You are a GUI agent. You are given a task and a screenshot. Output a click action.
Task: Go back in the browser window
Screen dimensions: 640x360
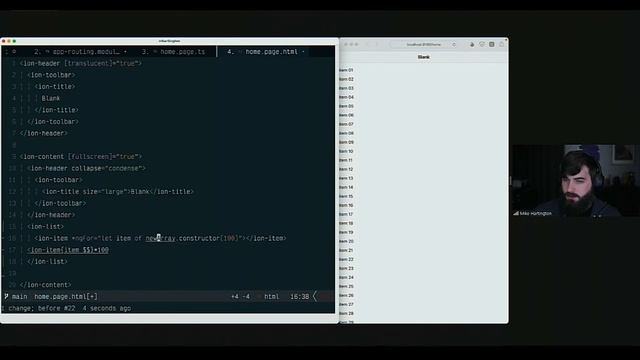367,44
